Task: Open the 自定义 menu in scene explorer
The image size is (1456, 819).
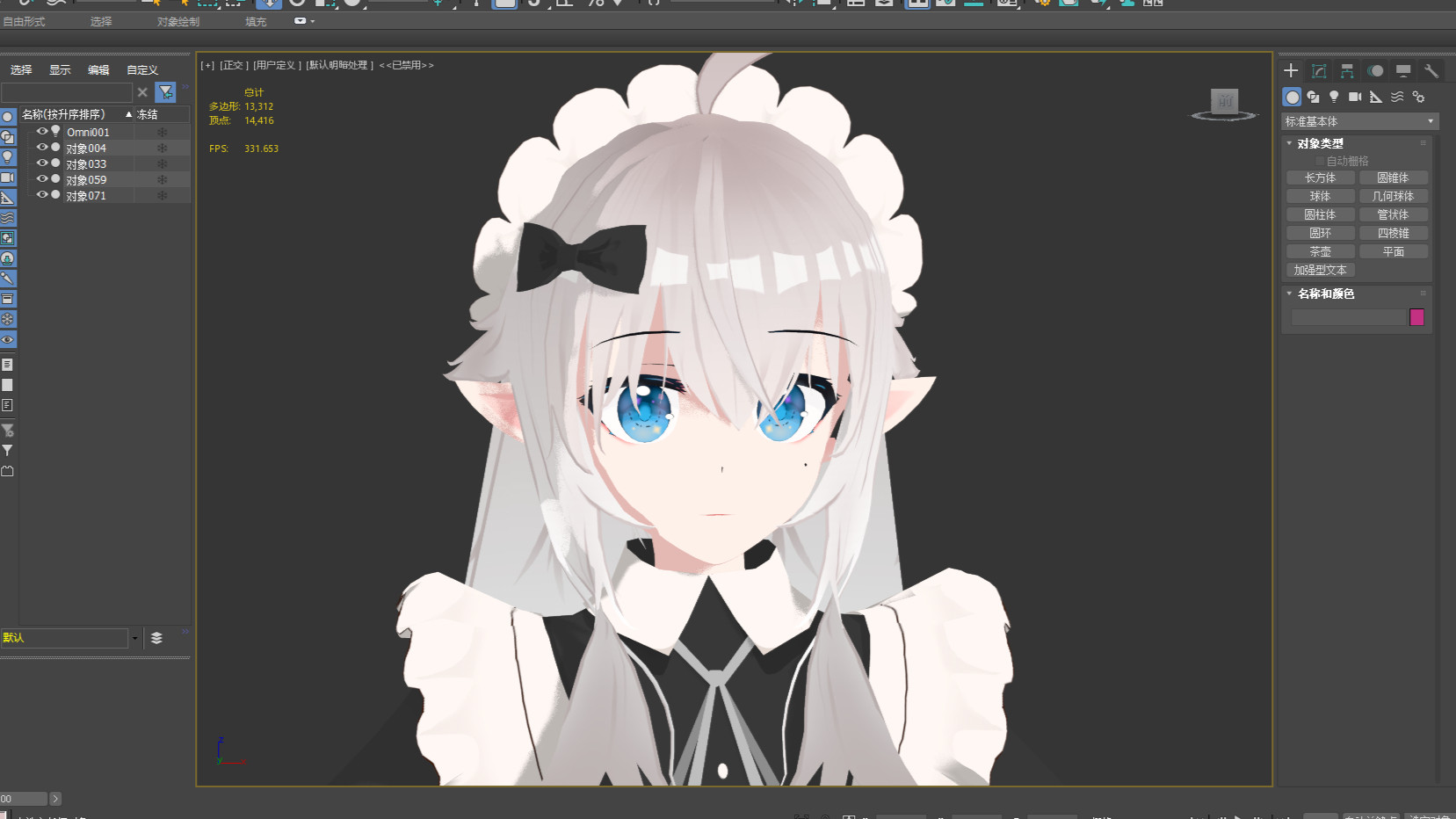Action: [x=142, y=70]
